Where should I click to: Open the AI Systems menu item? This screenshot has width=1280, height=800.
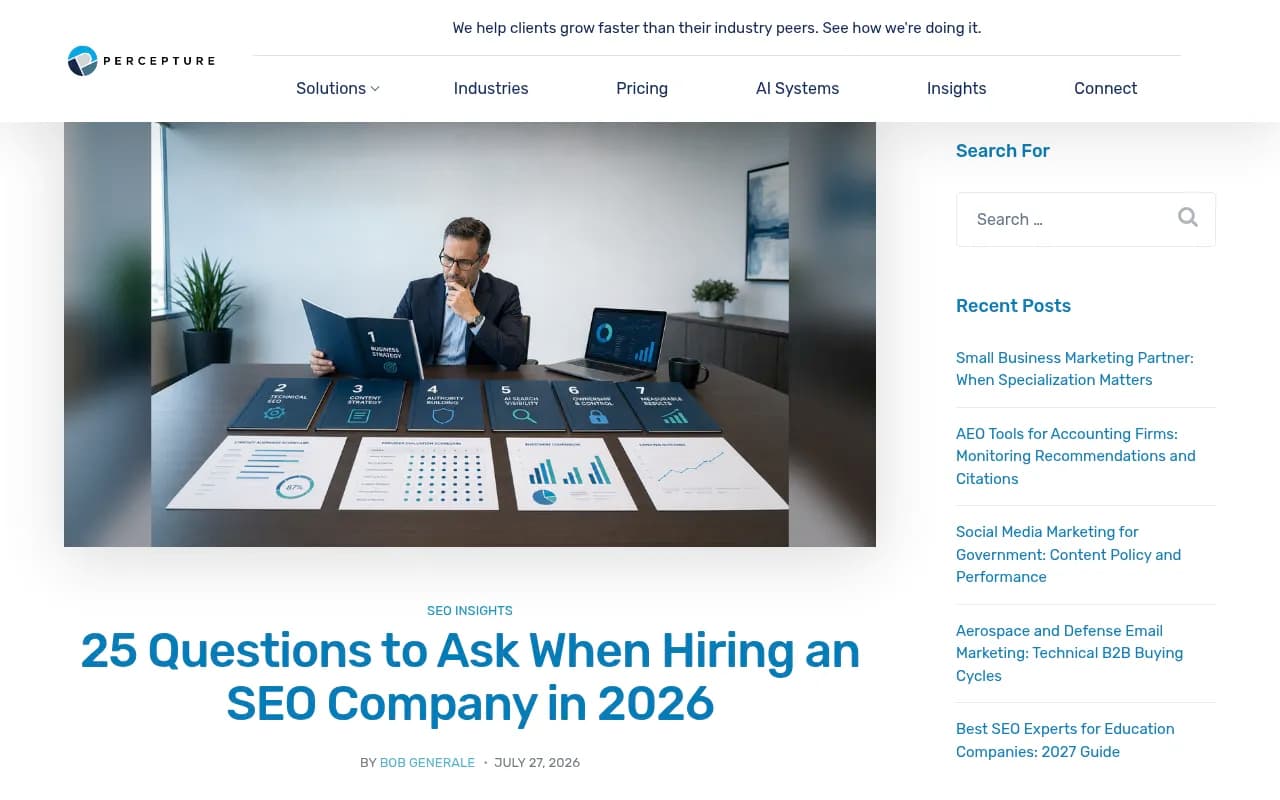(797, 88)
